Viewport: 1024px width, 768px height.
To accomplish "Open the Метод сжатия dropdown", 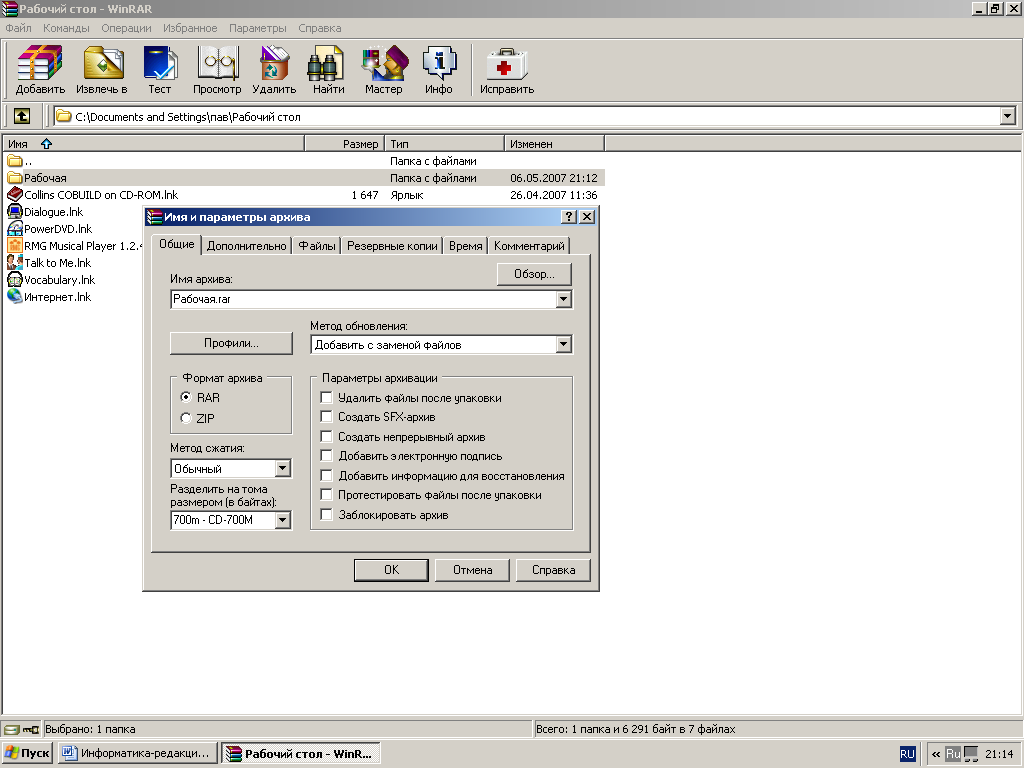I will click(283, 468).
